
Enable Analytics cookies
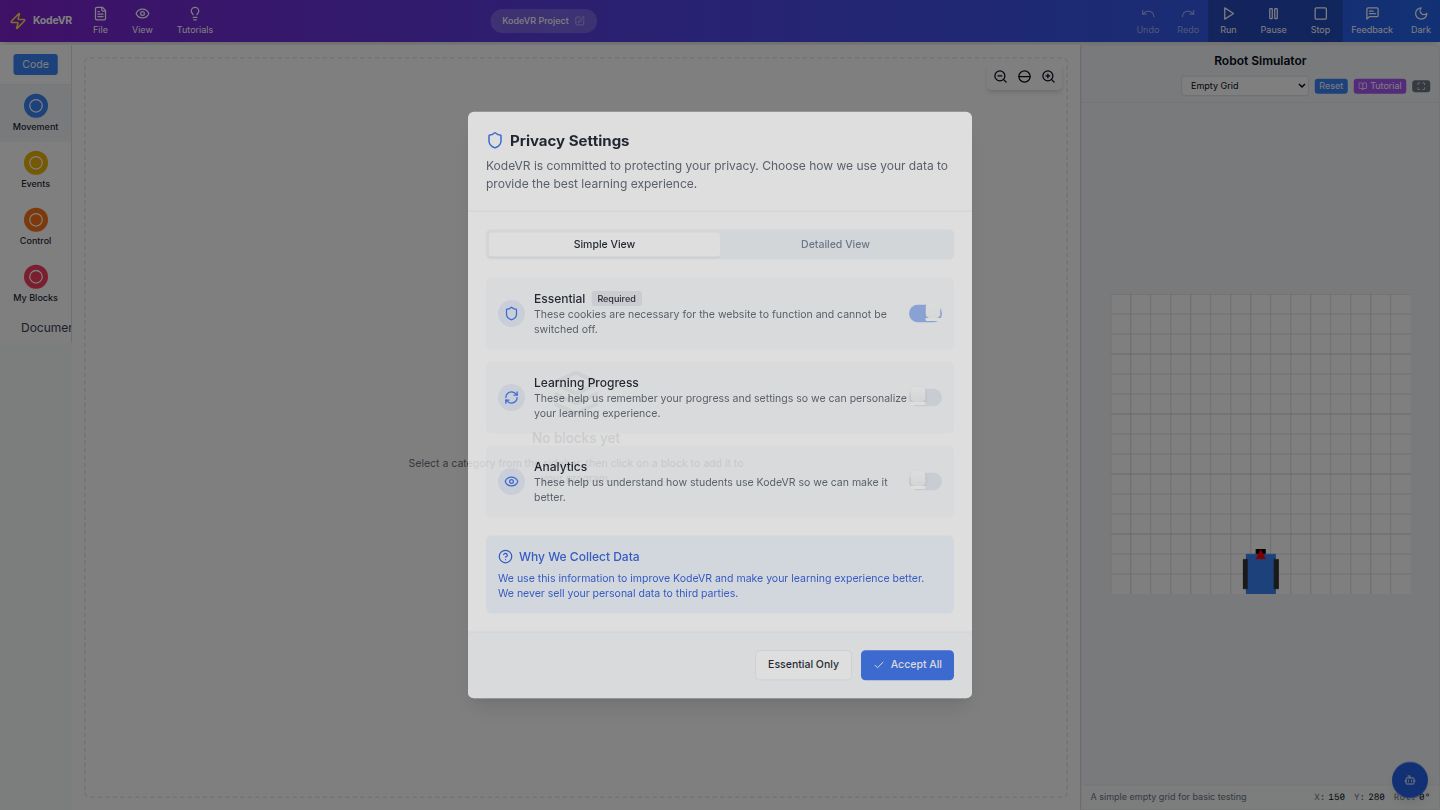(x=925, y=481)
